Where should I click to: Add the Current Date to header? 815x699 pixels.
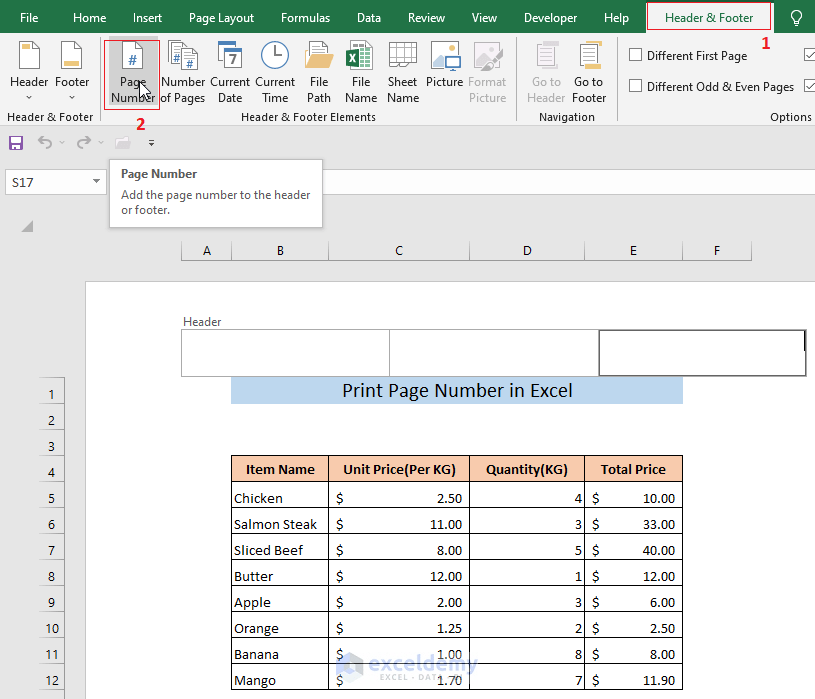(x=230, y=70)
